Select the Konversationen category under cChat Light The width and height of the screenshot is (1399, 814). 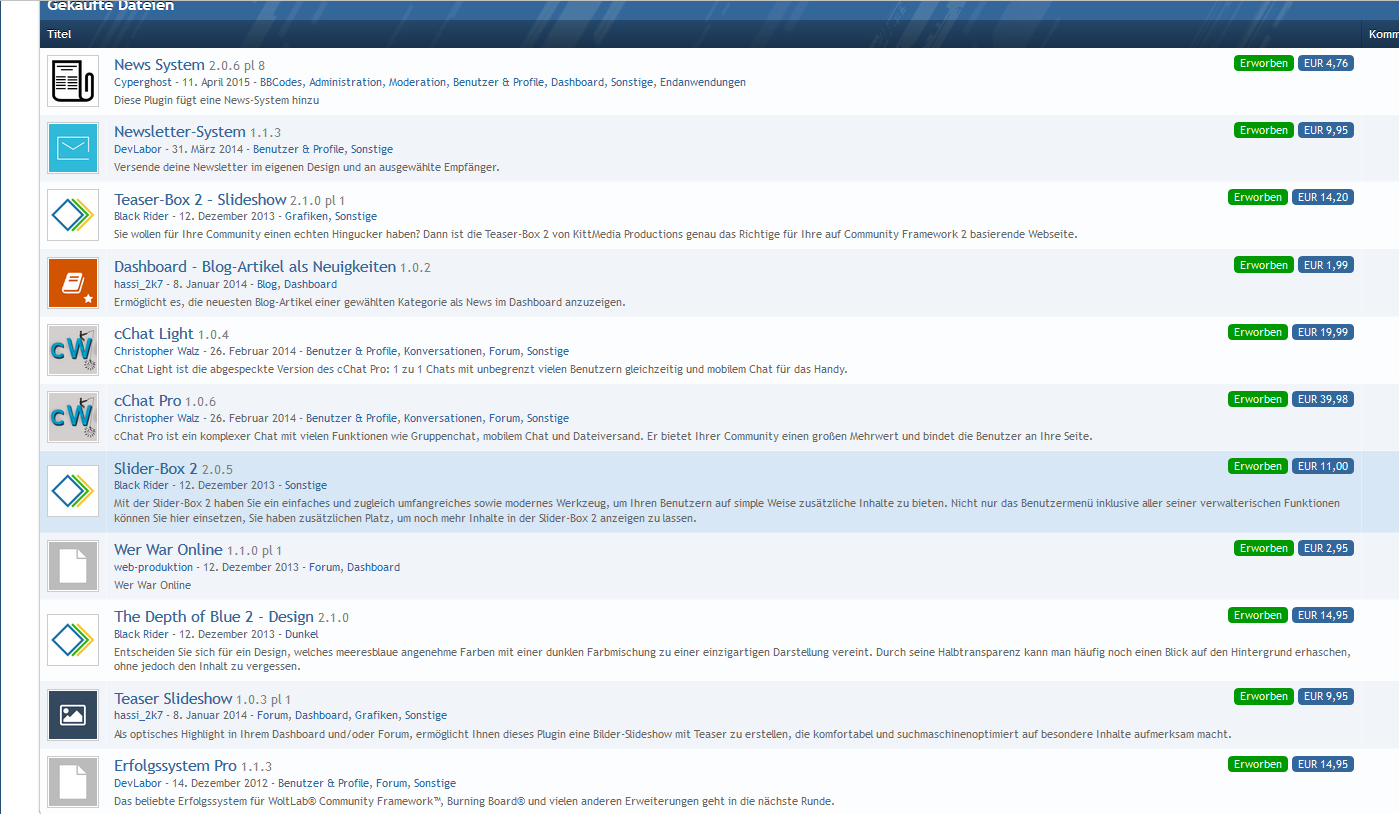coord(444,351)
